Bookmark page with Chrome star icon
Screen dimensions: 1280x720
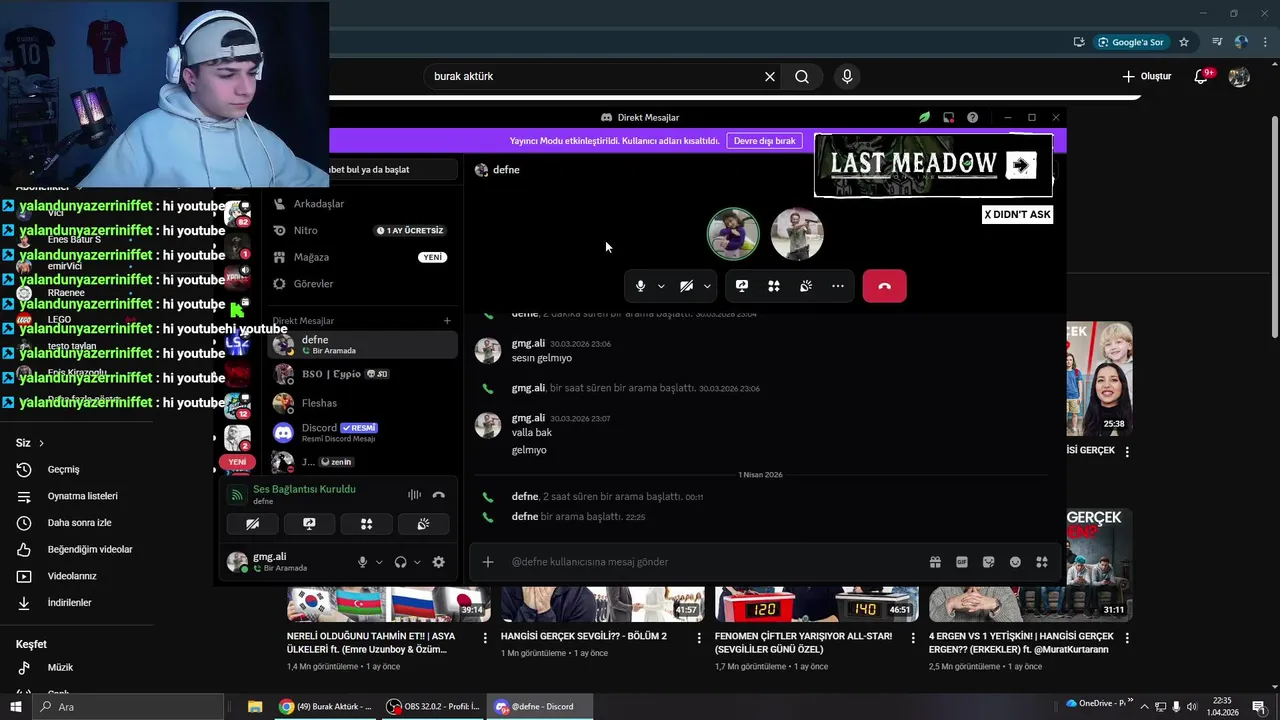point(1184,42)
